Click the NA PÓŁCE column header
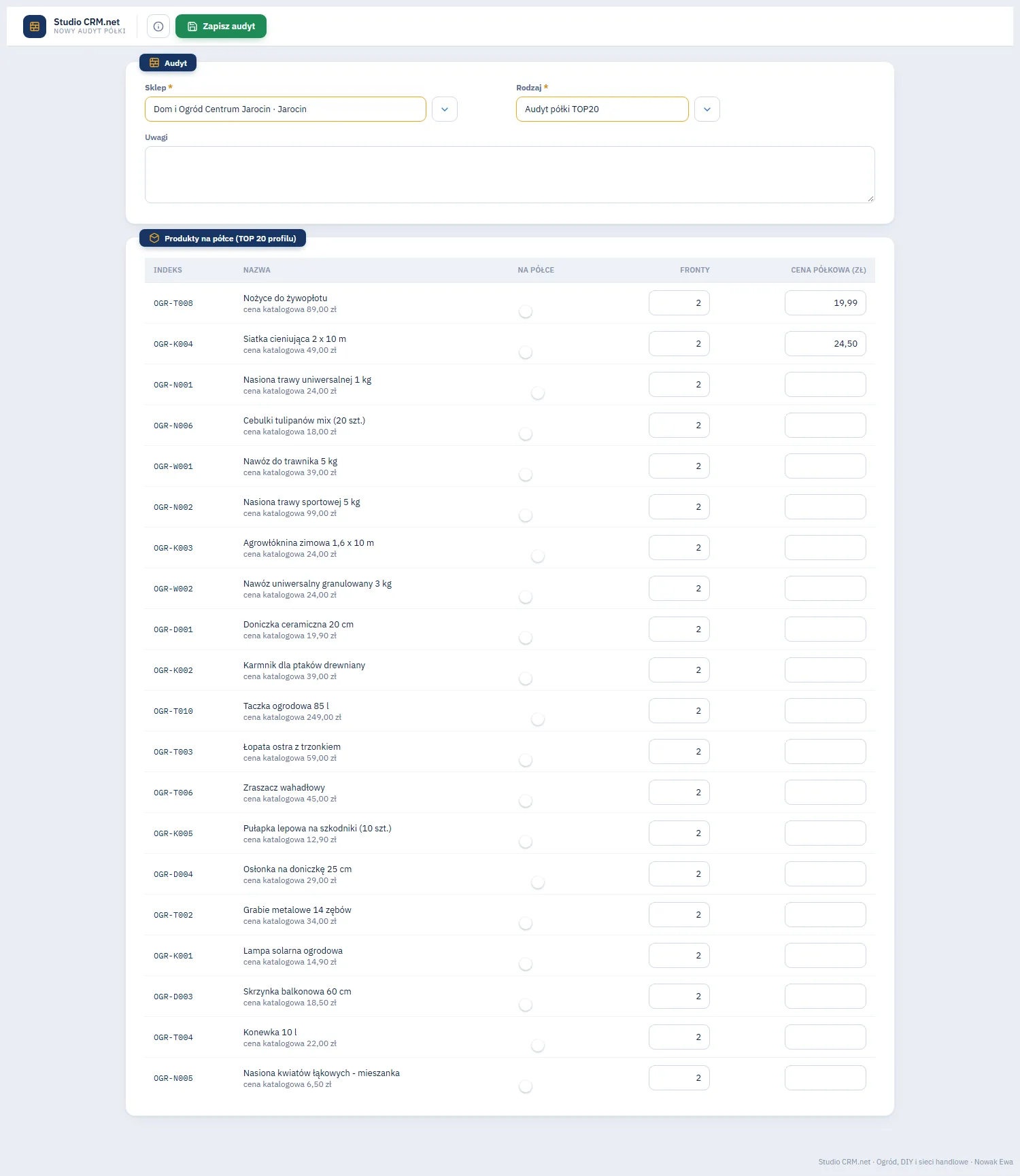The width and height of the screenshot is (1020, 1176). coord(536,270)
